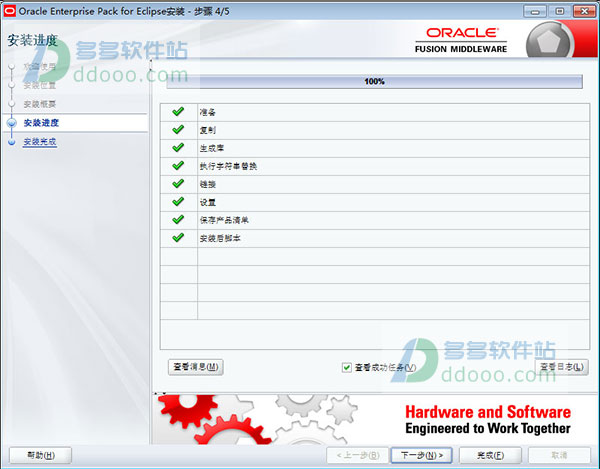This screenshot has height=469, width=600.
Task: Select the 安装完成 link in sidebar
Action: (40, 142)
